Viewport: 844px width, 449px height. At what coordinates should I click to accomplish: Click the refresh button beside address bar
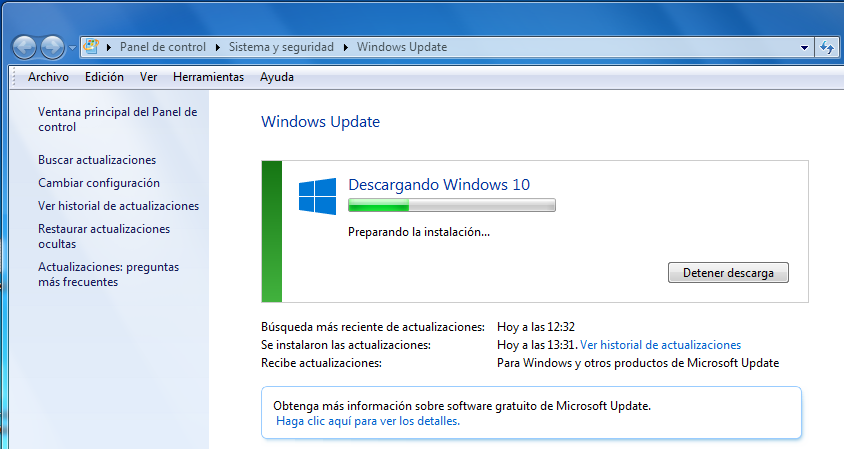[x=827, y=47]
